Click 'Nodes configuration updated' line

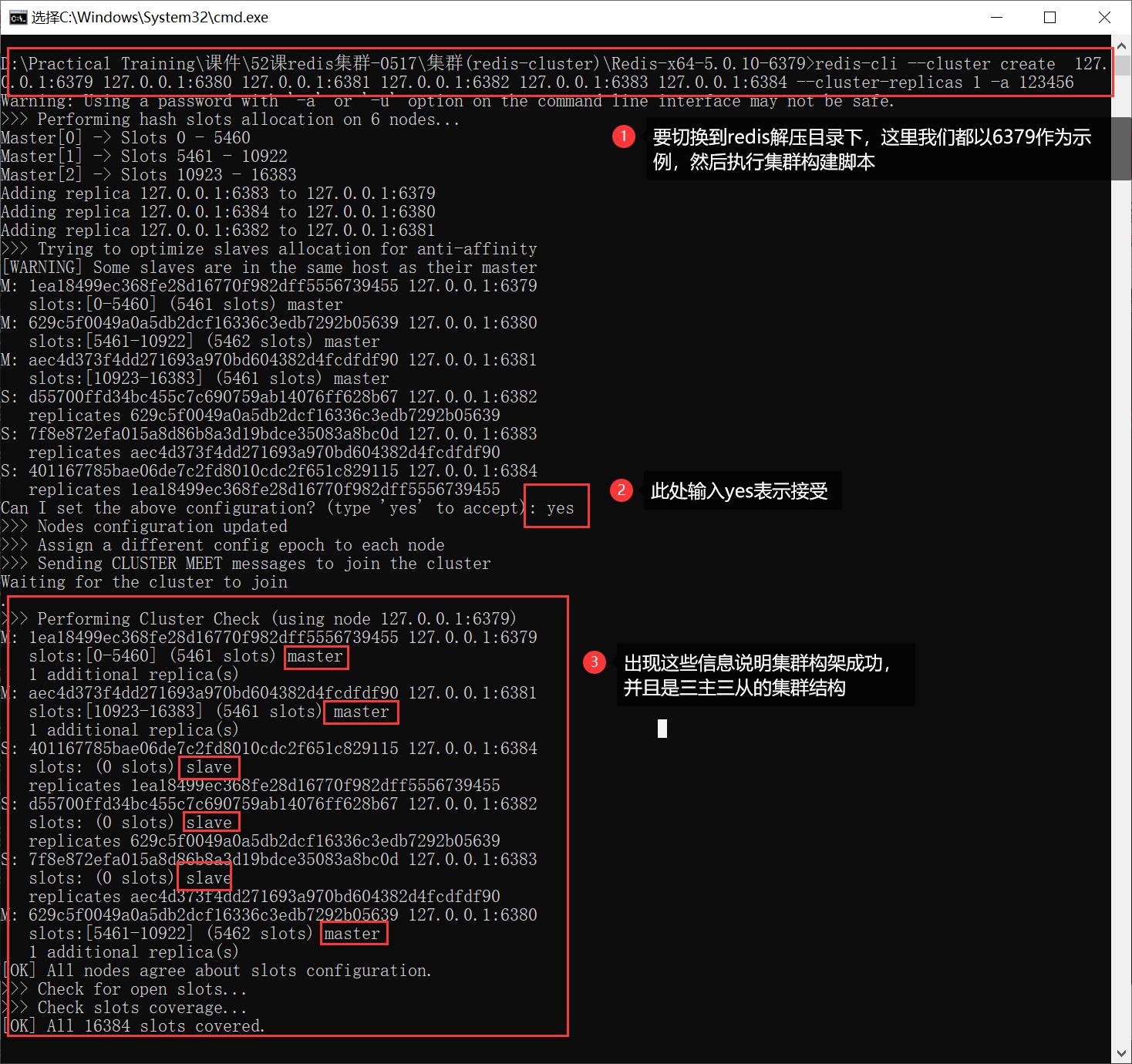(144, 527)
